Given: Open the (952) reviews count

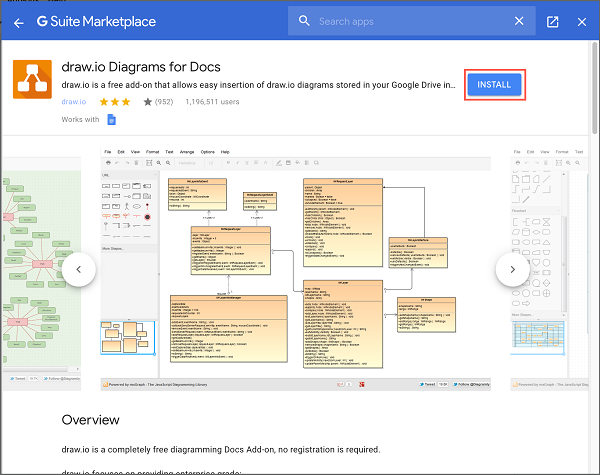Looking at the screenshot, I should click(x=164, y=102).
